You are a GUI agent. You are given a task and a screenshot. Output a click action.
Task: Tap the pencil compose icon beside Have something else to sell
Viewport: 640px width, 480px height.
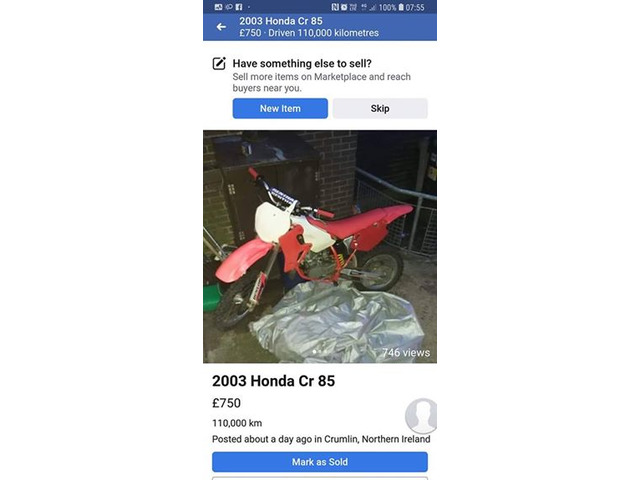click(219, 63)
